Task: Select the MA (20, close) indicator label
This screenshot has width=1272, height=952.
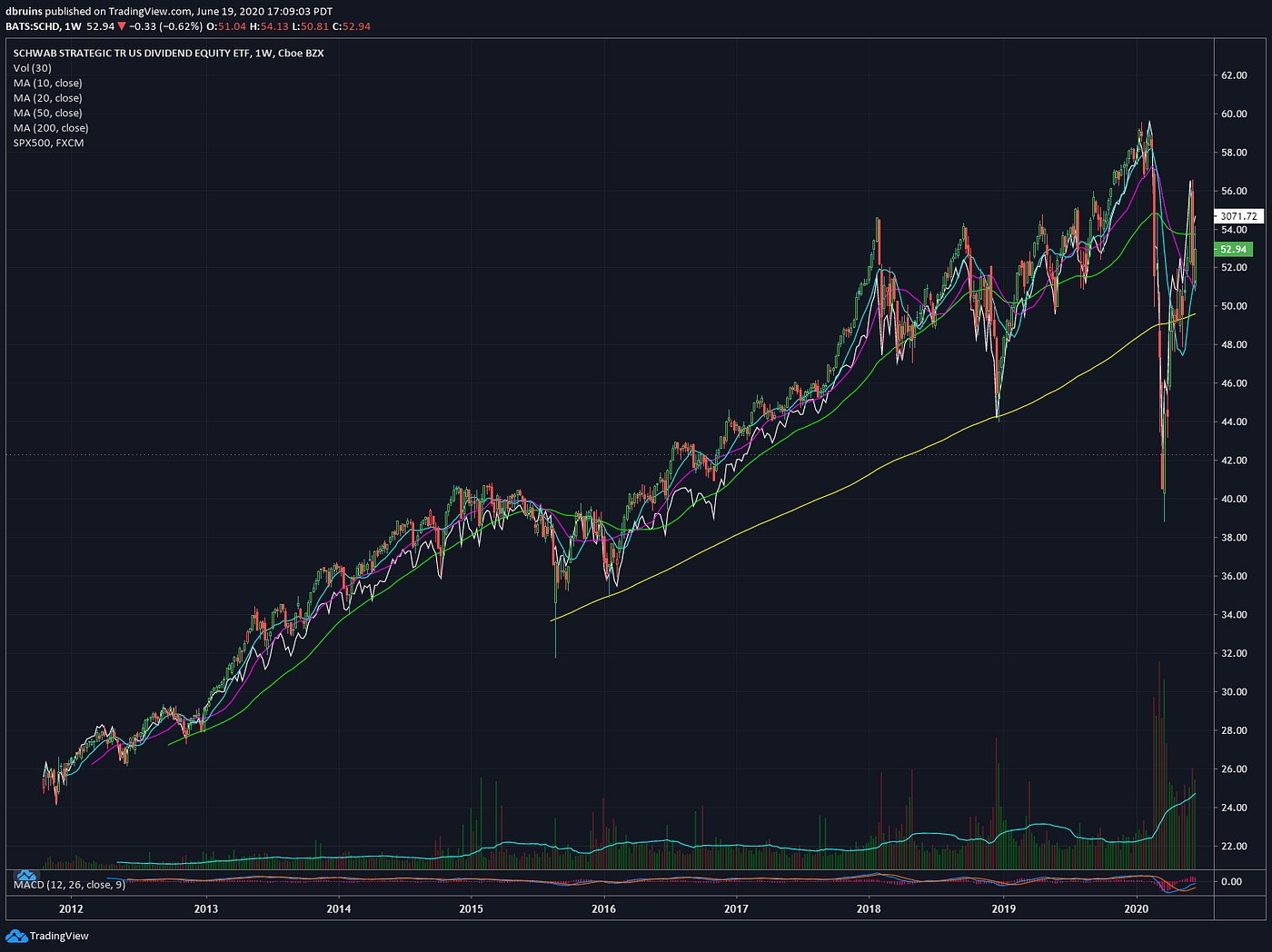Action: click(x=48, y=98)
